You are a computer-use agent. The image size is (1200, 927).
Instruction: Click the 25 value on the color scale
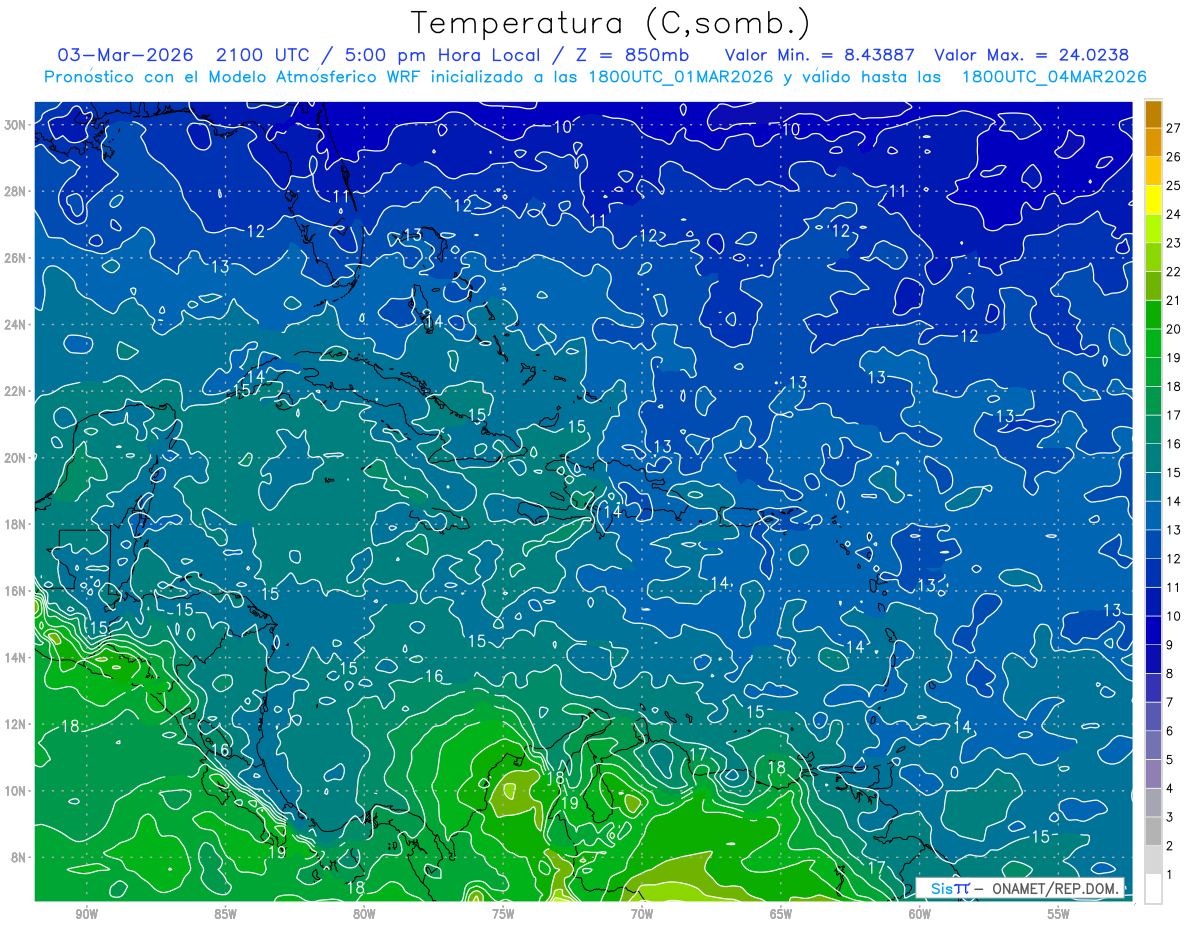[1174, 185]
